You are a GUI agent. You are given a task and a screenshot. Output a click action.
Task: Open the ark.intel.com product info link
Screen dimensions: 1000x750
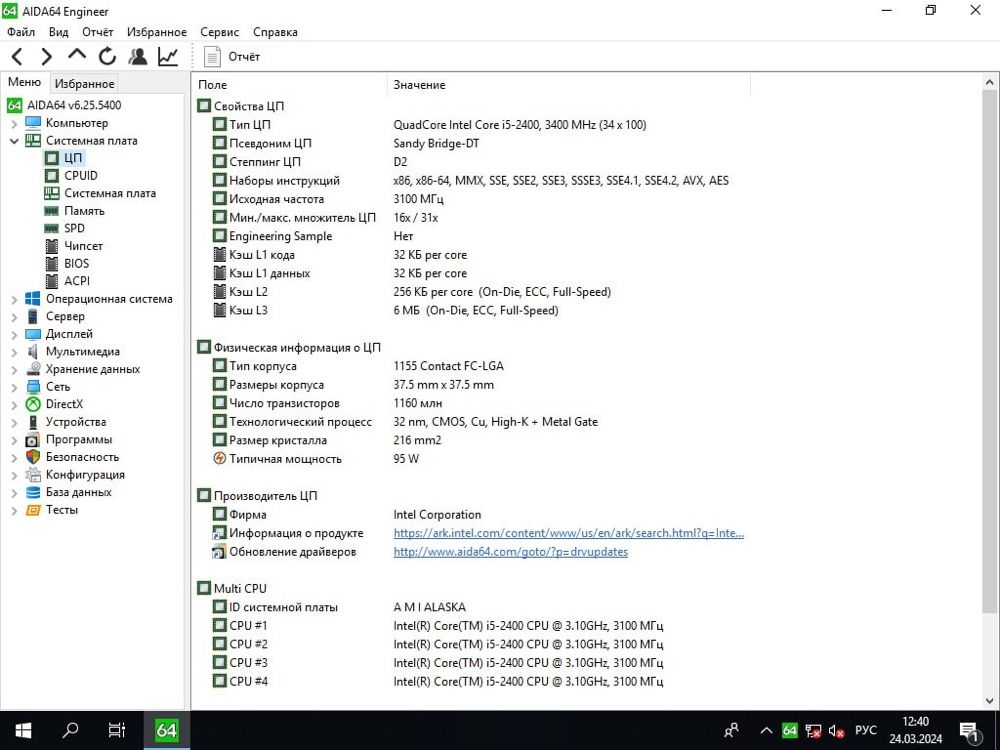(x=568, y=533)
